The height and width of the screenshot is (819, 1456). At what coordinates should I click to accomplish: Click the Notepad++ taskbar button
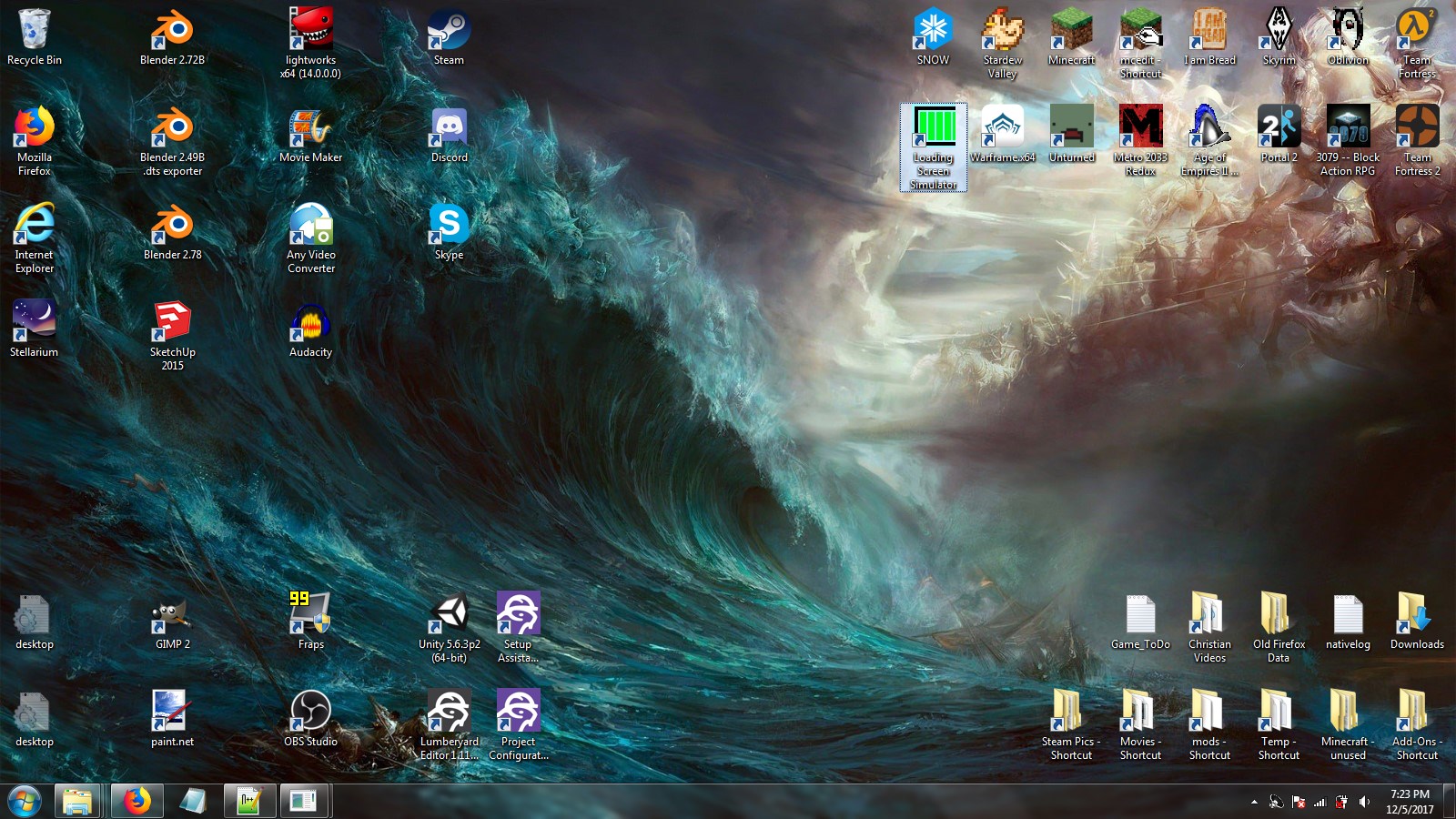click(x=249, y=802)
